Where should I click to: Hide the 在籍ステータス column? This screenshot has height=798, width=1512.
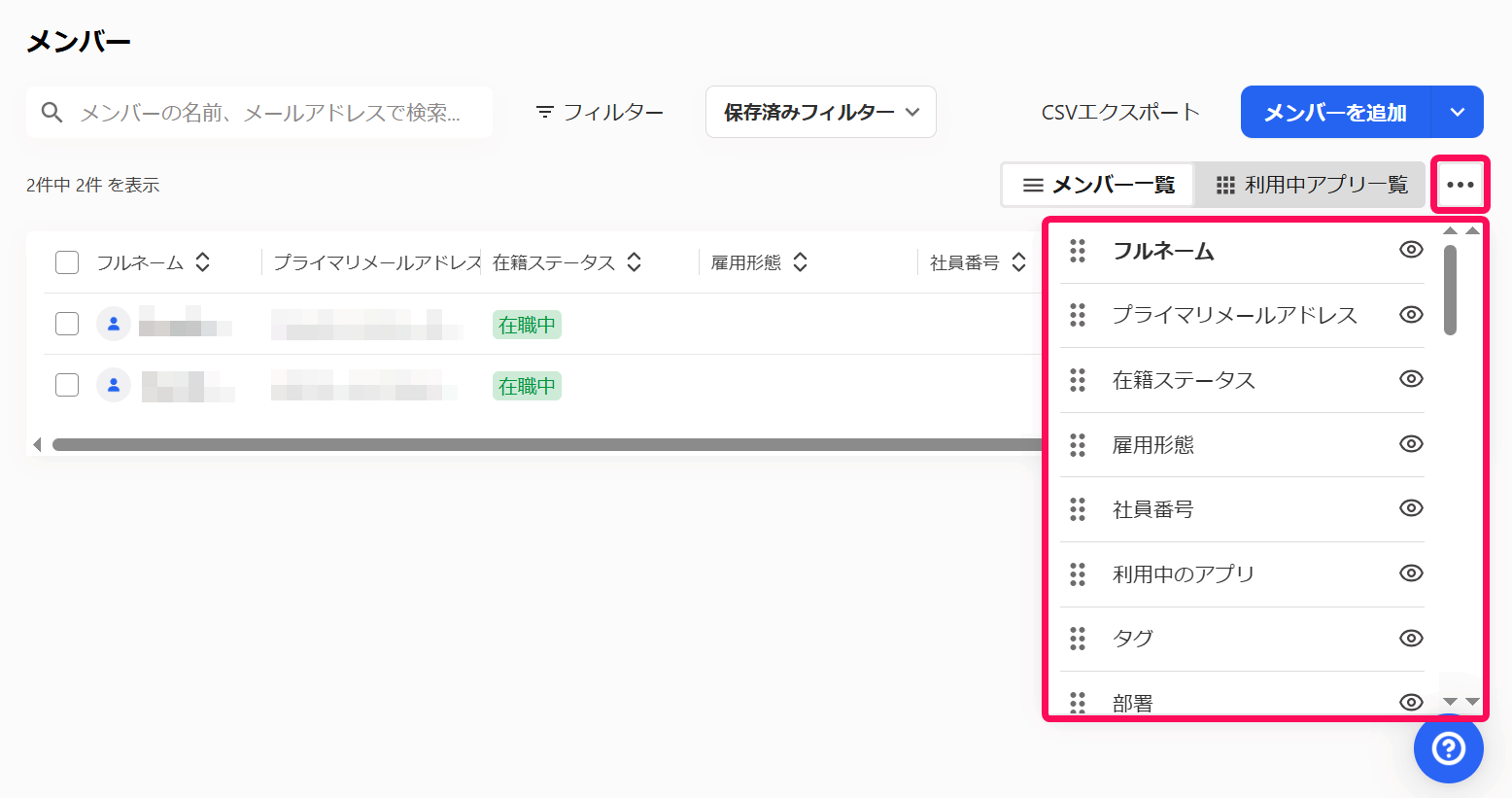[1411, 379]
